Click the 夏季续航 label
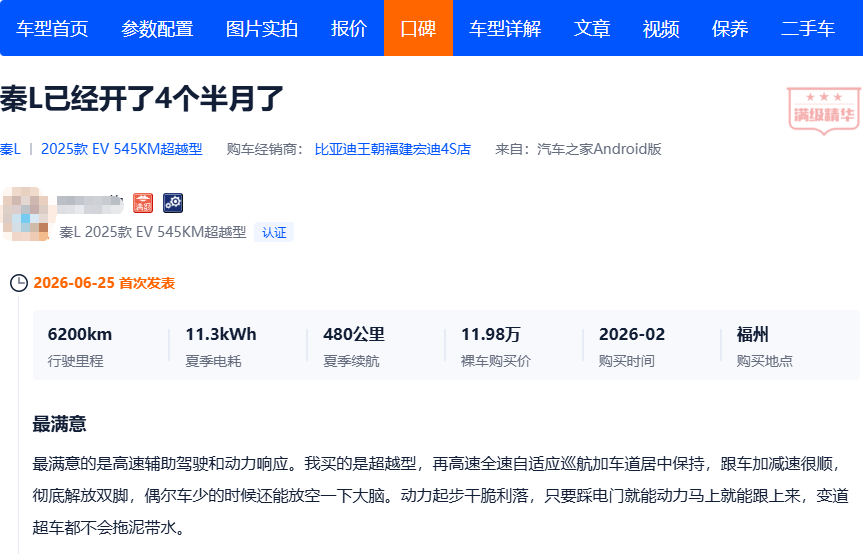The height and width of the screenshot is (554, 863). click(351, 361)
